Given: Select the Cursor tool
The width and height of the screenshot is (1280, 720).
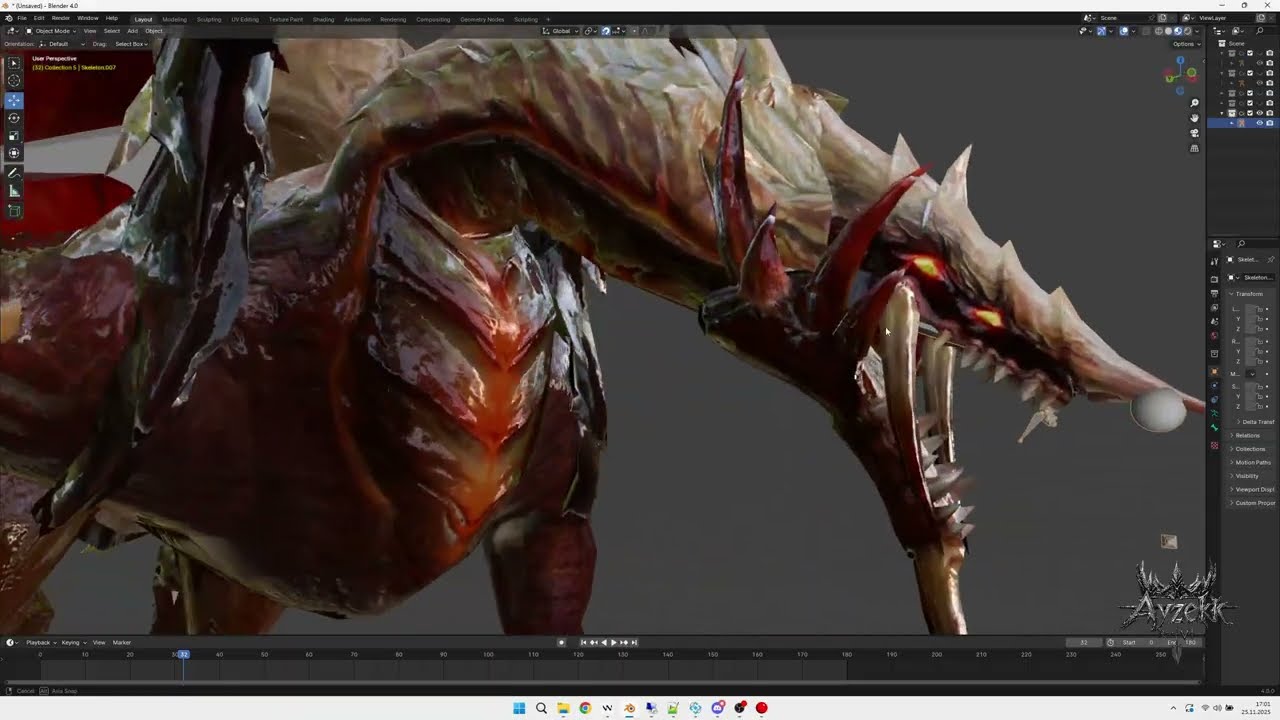Looking at the screenshot, I should pyautogui.click(x=14, y=80).
